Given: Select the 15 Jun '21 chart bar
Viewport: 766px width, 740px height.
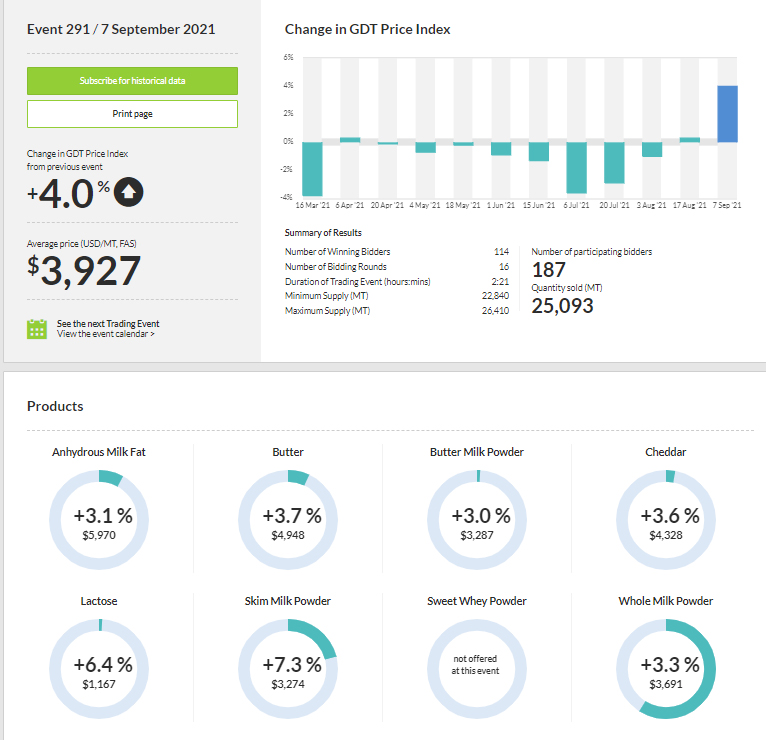Looking at the screenshot, I should [539, 151].
